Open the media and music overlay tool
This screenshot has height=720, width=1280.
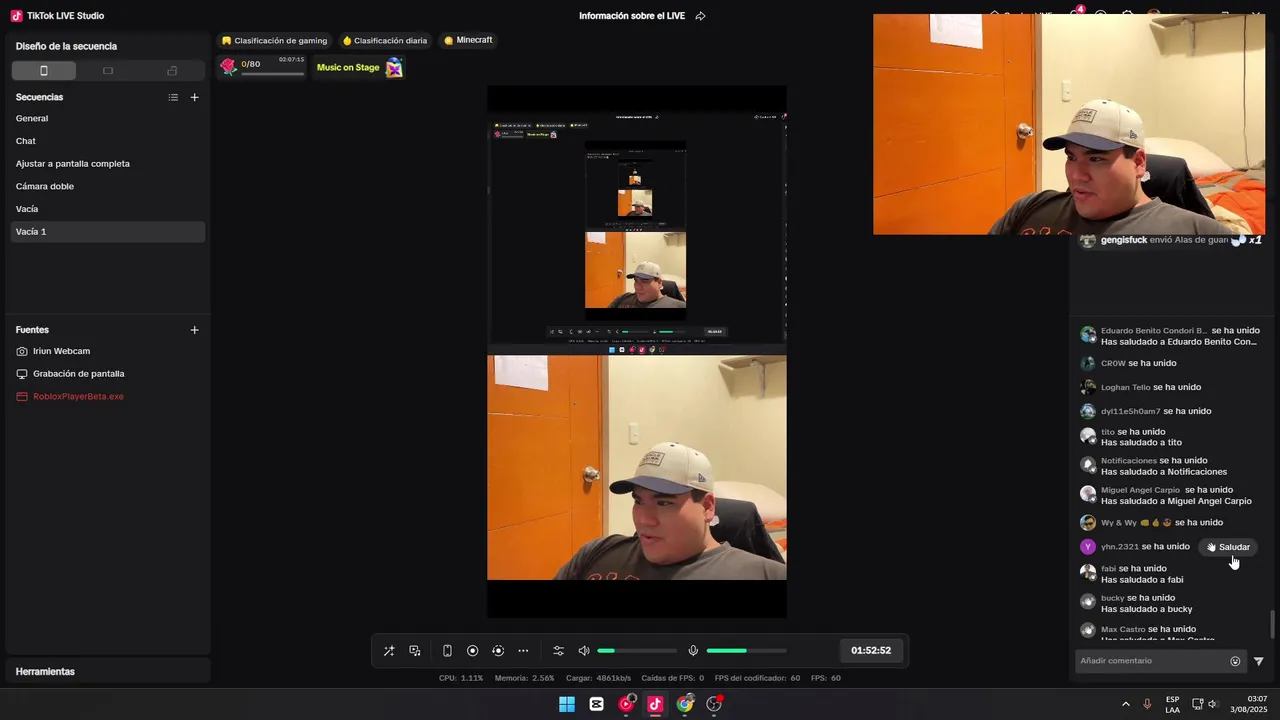[x=415, y=651]
